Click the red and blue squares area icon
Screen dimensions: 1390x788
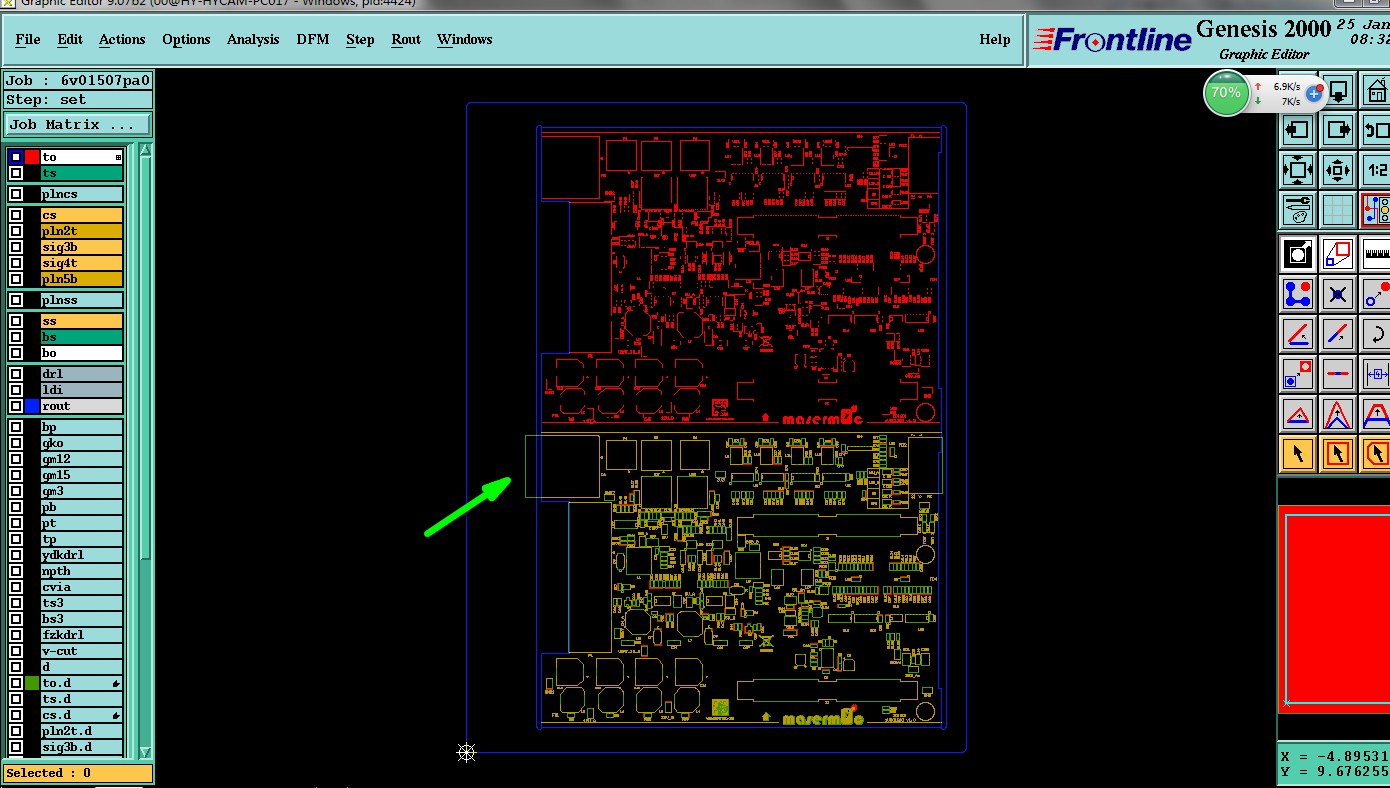[1338, 254]
